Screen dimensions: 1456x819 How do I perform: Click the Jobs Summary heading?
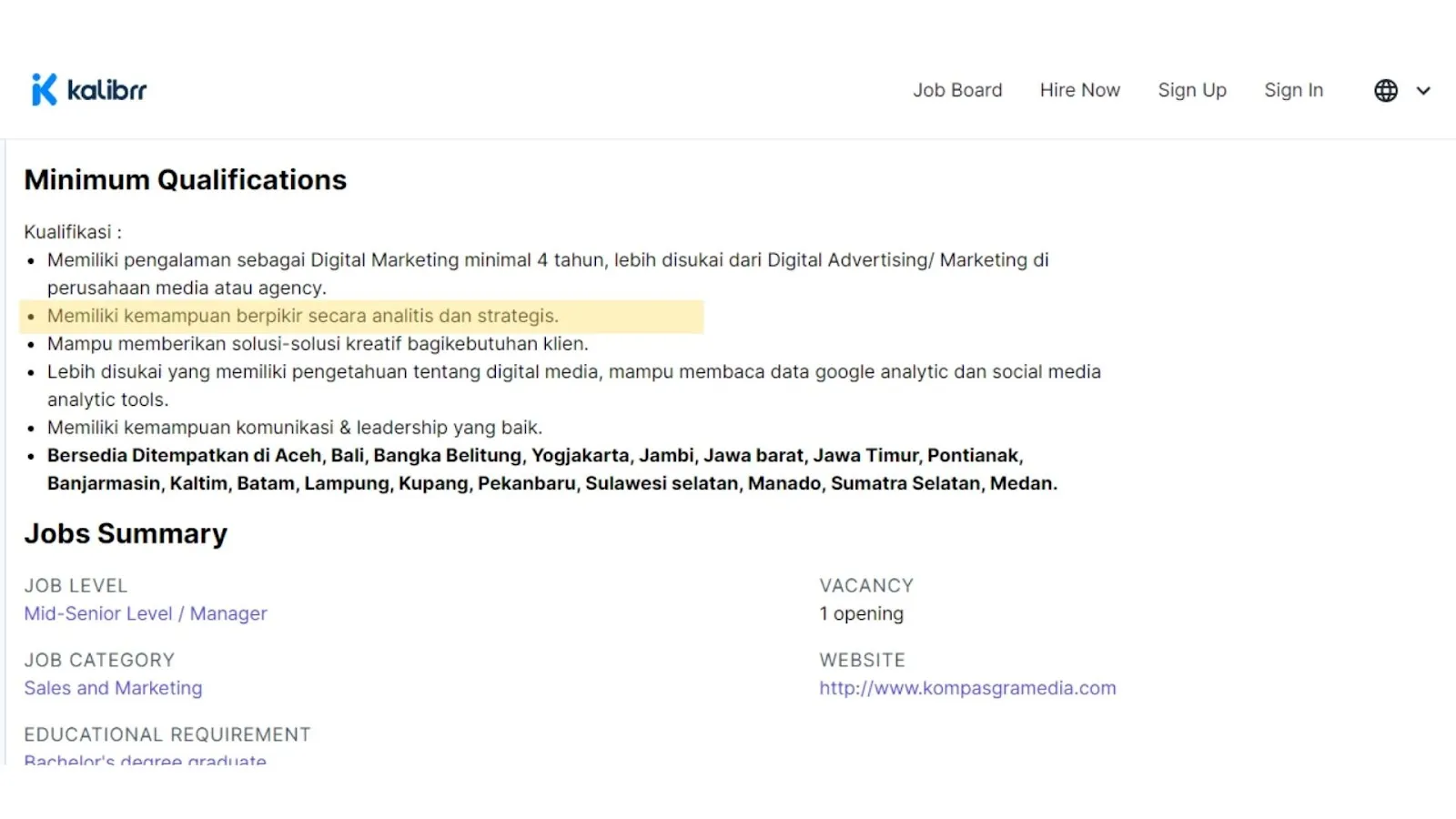tap(126, 533)
